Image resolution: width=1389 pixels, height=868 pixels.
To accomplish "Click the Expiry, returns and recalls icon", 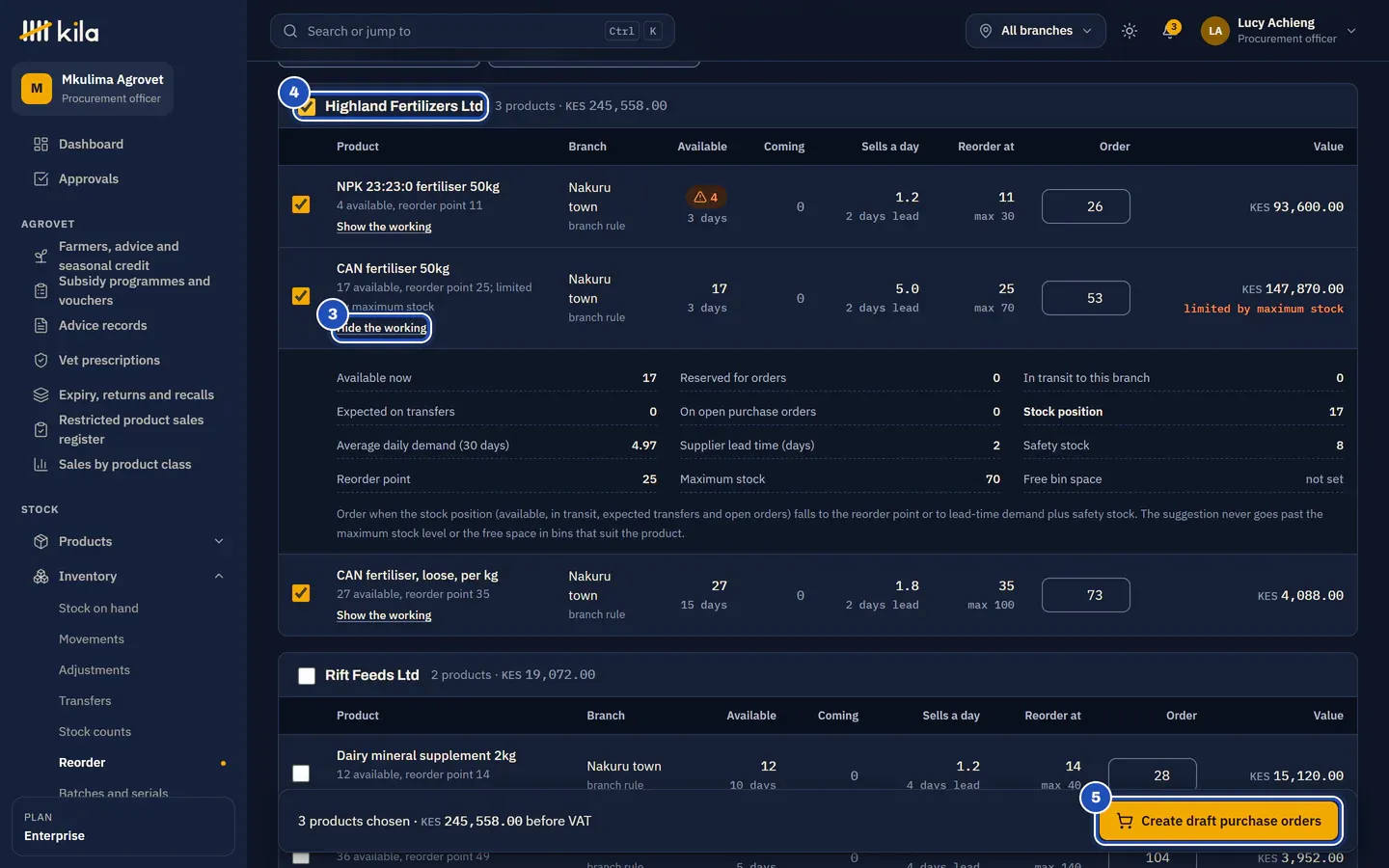I will point(41,395).
